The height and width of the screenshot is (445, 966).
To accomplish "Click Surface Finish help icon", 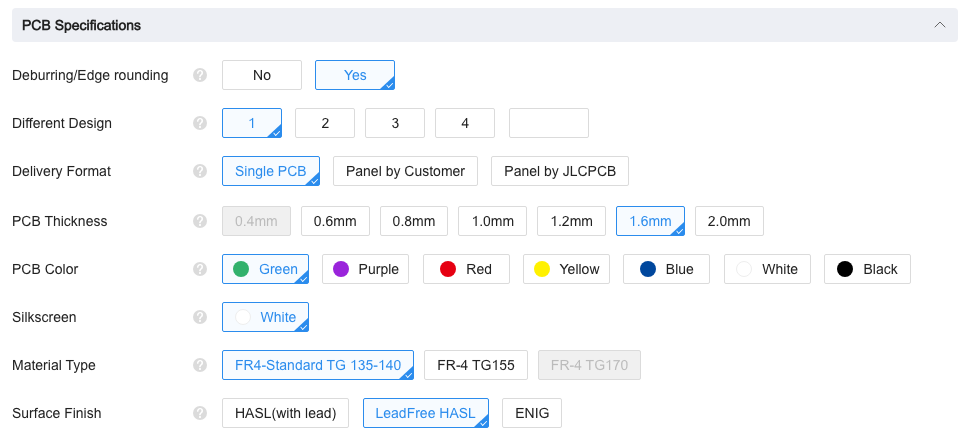I will [200, 413].
